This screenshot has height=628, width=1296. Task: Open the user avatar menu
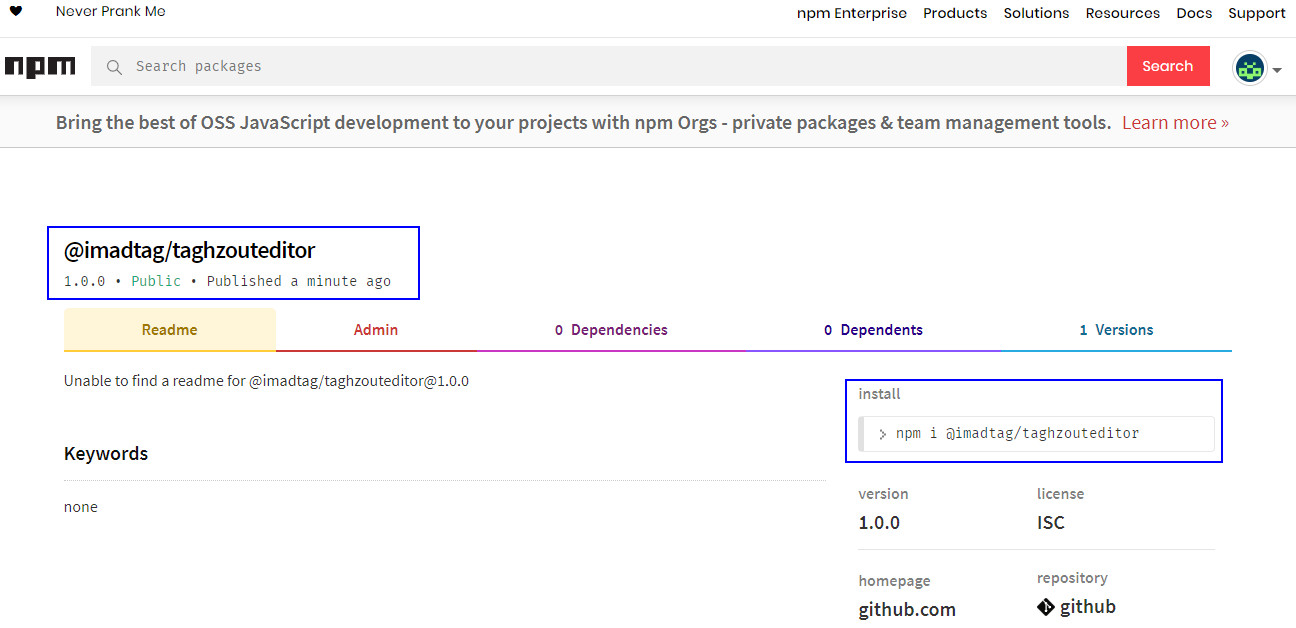(1249, 68)
